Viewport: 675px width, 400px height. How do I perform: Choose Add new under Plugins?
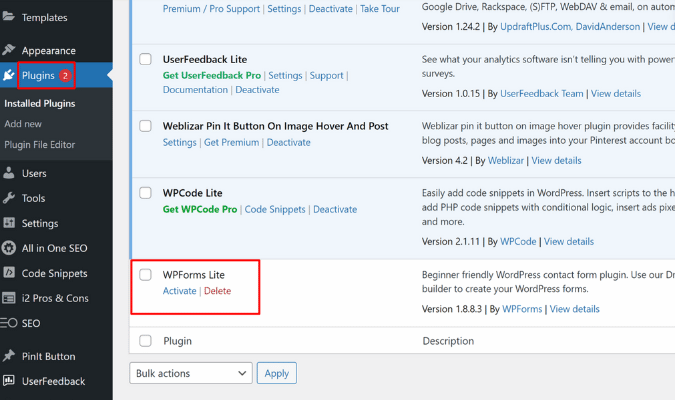click(23, 124)
